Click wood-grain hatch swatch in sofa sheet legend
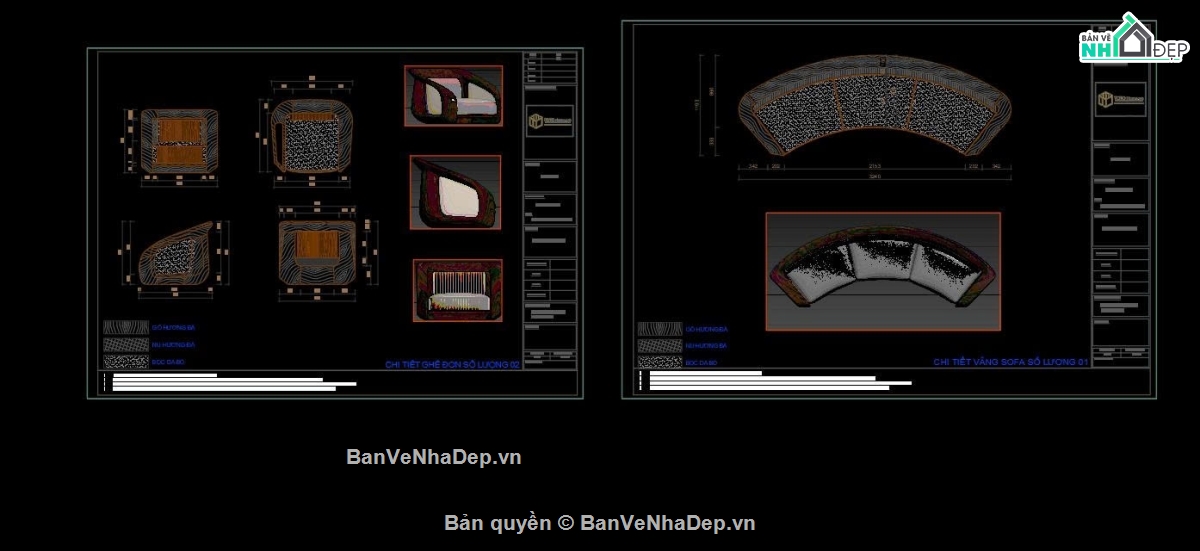This screenshot has width=1200, height=551. [x=660, y=328]
